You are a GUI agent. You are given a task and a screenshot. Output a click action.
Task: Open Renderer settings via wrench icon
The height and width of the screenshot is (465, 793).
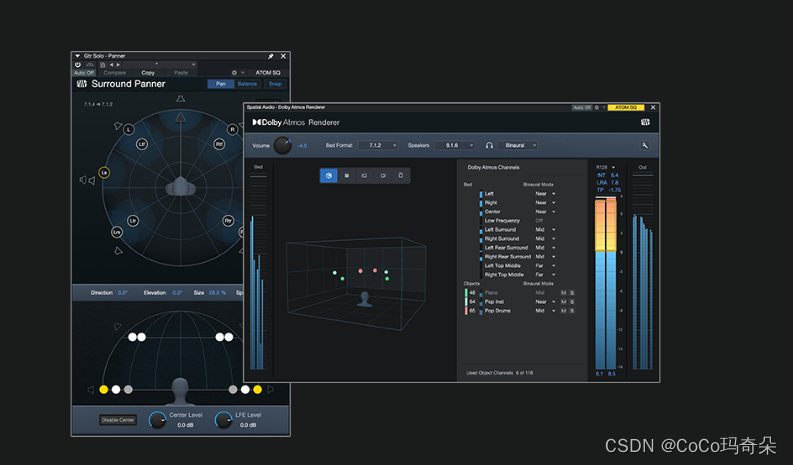(x=645, y=145)
